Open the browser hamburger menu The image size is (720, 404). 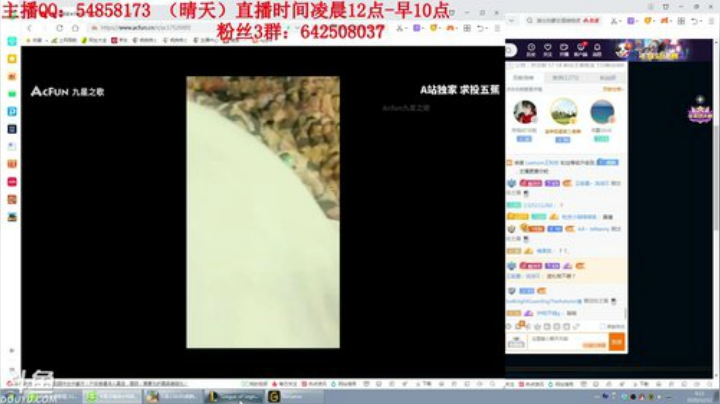pos(497,28)
